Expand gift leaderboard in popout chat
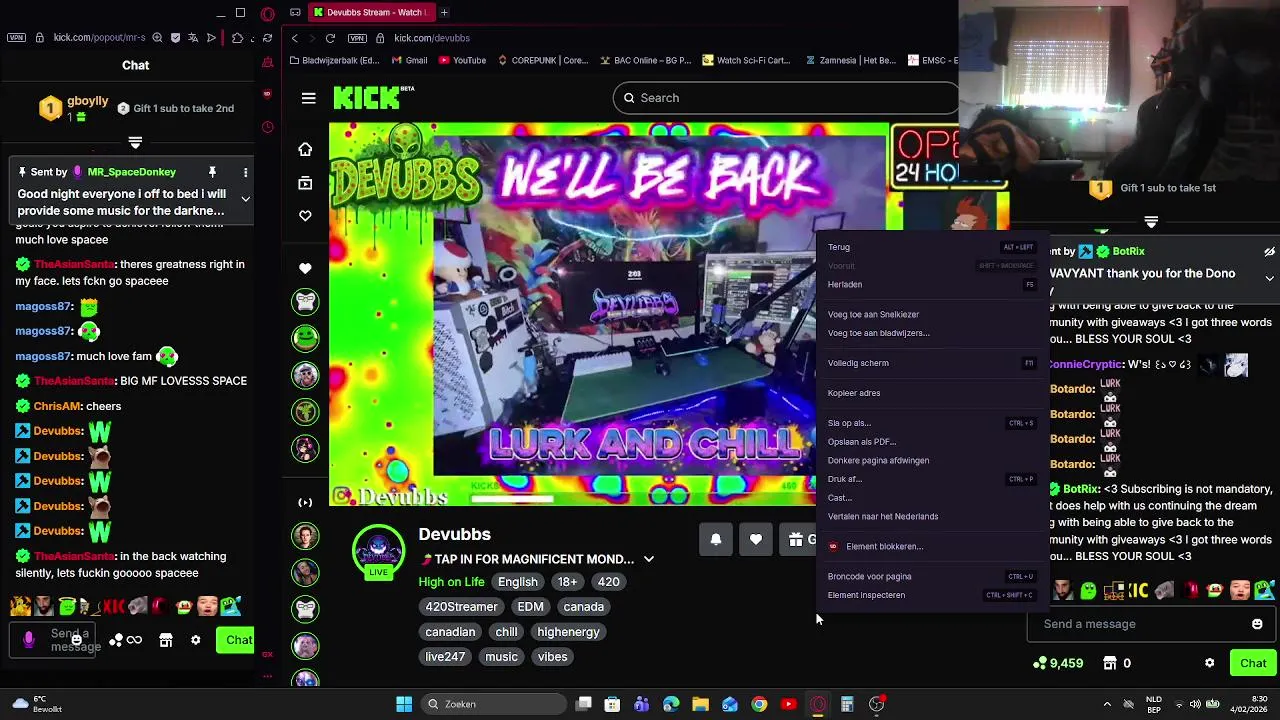This screenshot has height=720, width=1280. 135,143
